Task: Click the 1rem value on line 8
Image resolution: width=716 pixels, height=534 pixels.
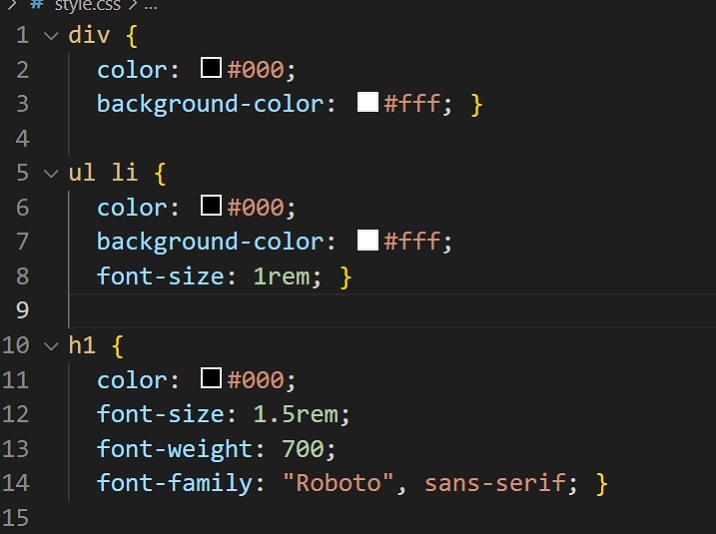Action: [282, 276]
